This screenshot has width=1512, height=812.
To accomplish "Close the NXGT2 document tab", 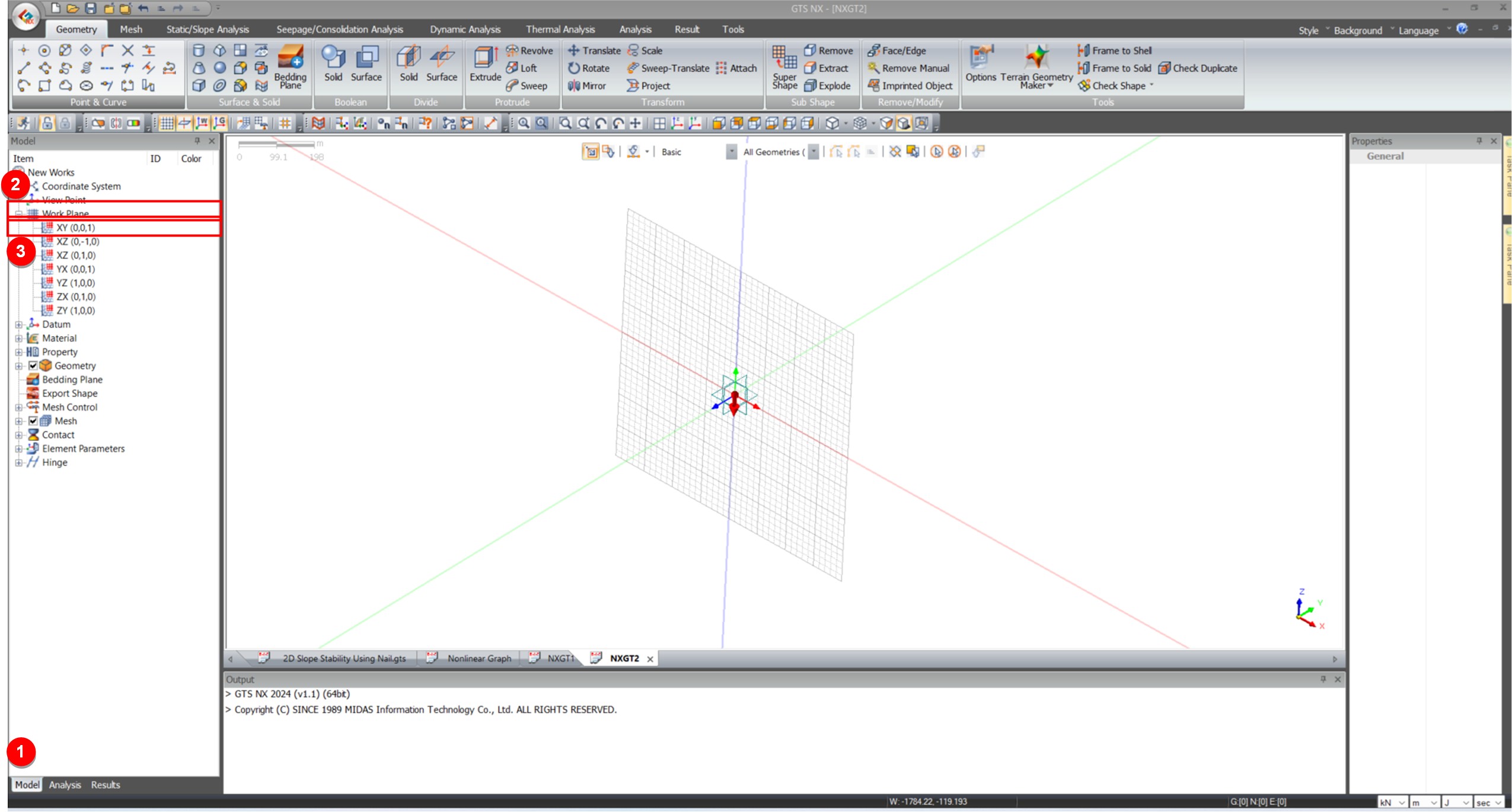I will coord(650,659).
